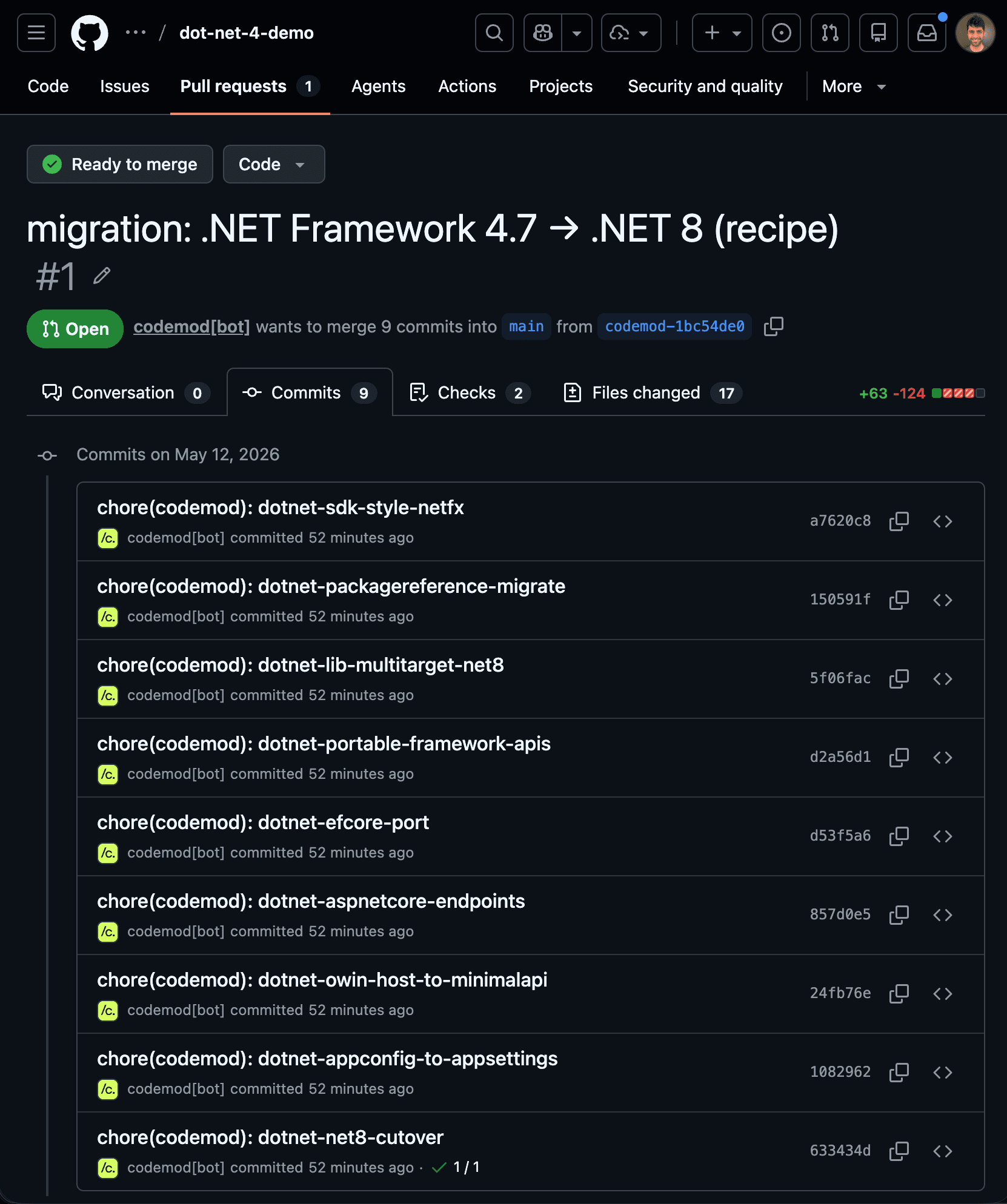View the 1 / 1 checks status
The image size is (1007, 1204).
click(456, 1167)
